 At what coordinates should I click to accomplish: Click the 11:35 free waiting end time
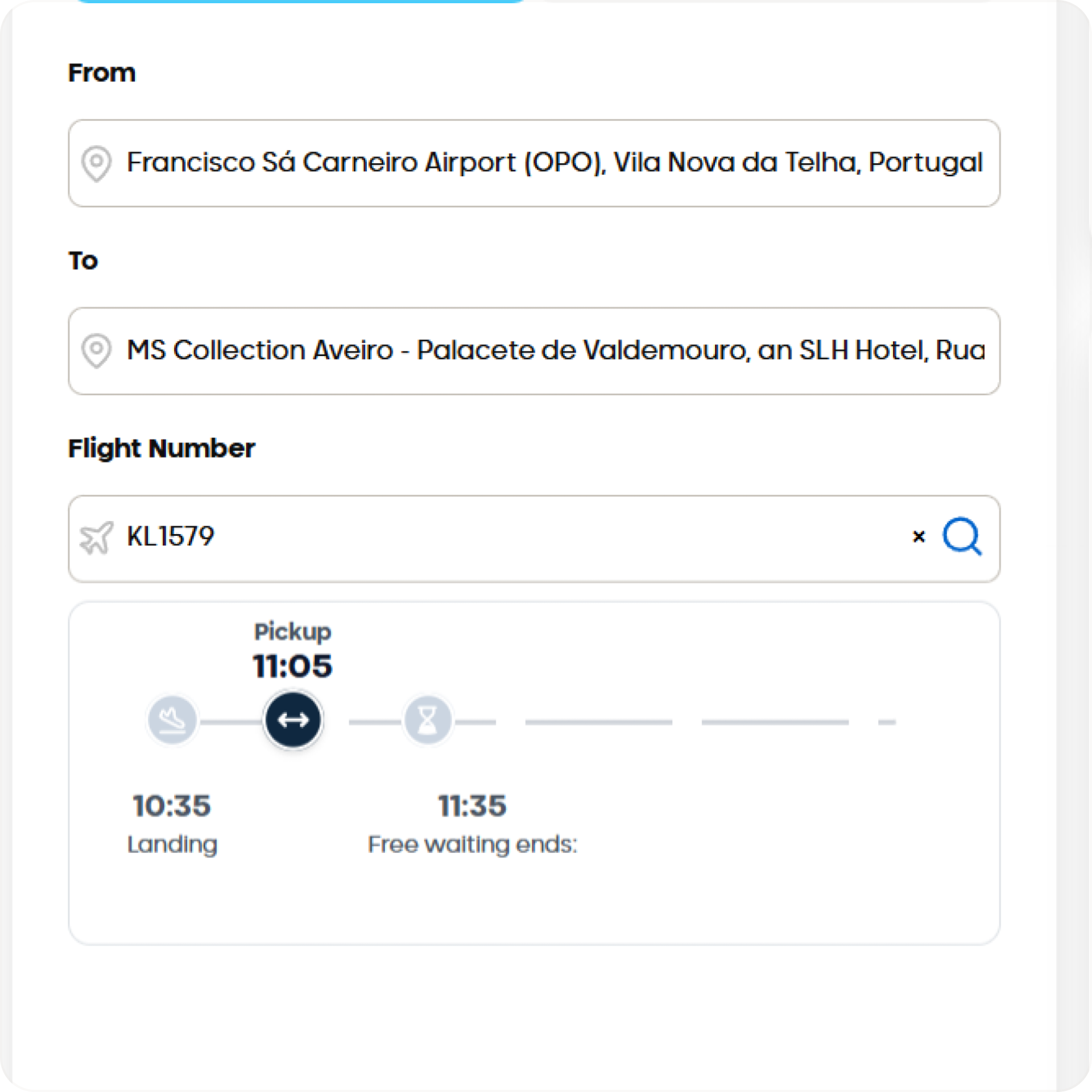click(472, 806)
